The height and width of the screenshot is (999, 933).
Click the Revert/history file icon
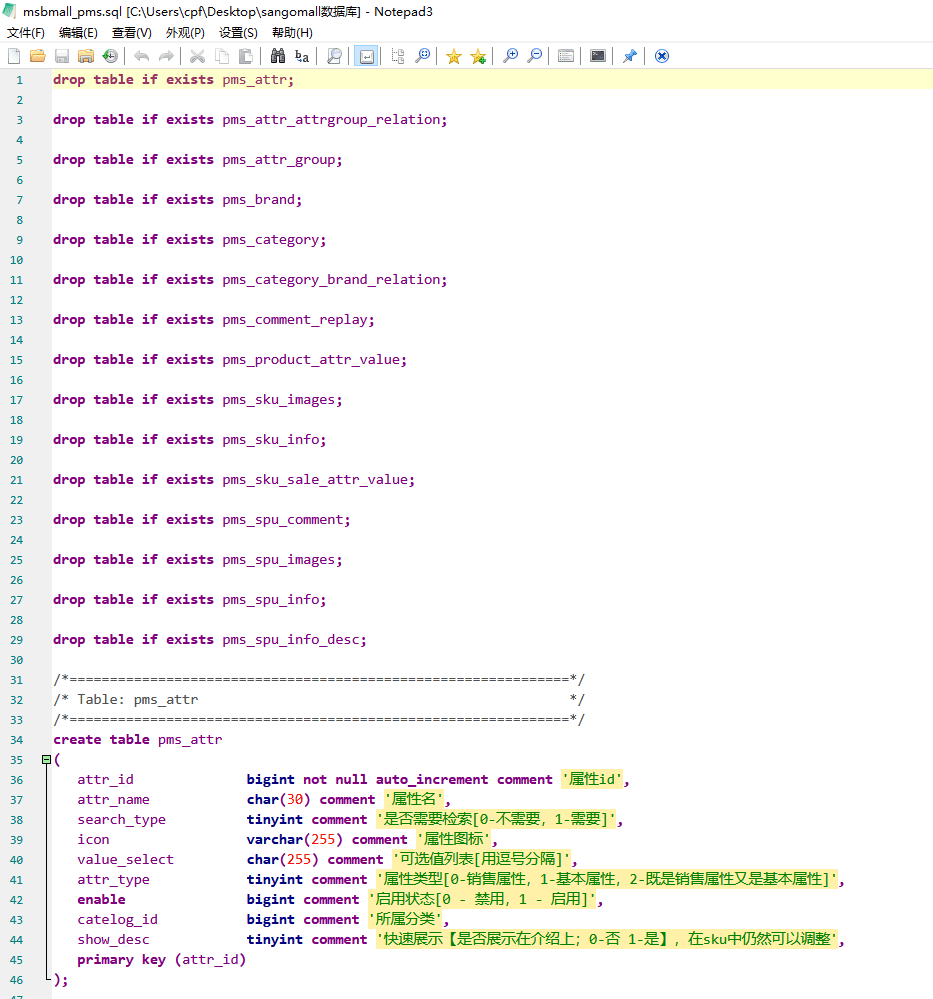[110, 56]
